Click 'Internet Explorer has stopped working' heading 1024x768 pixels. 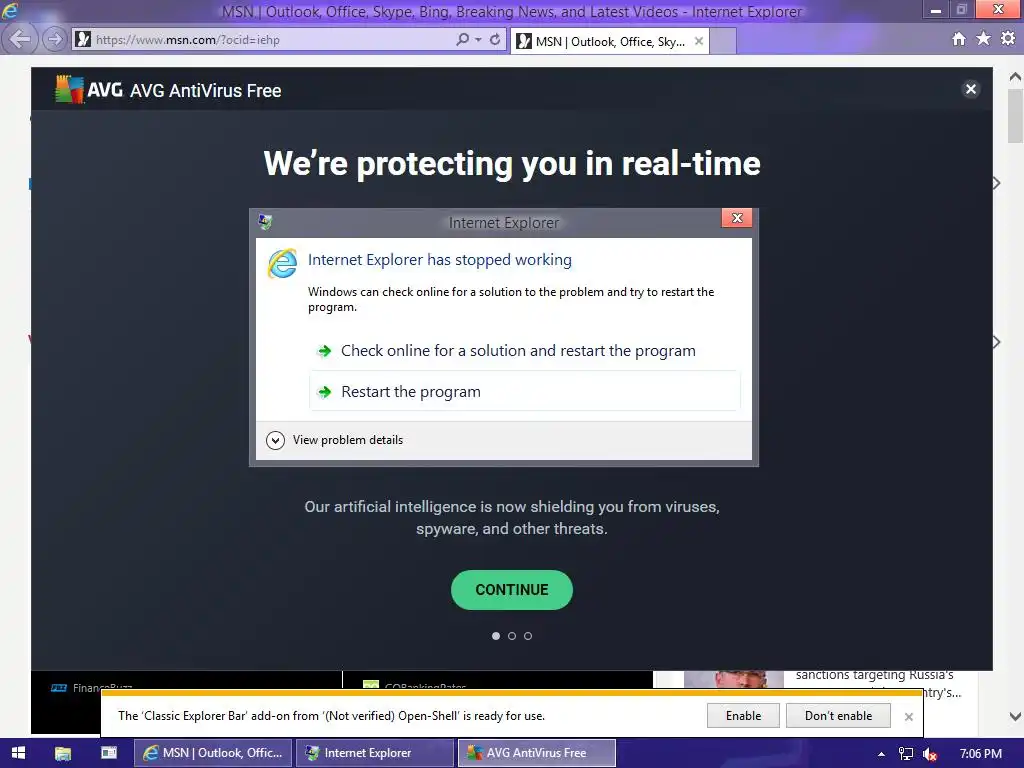click(x=440, y=260)
